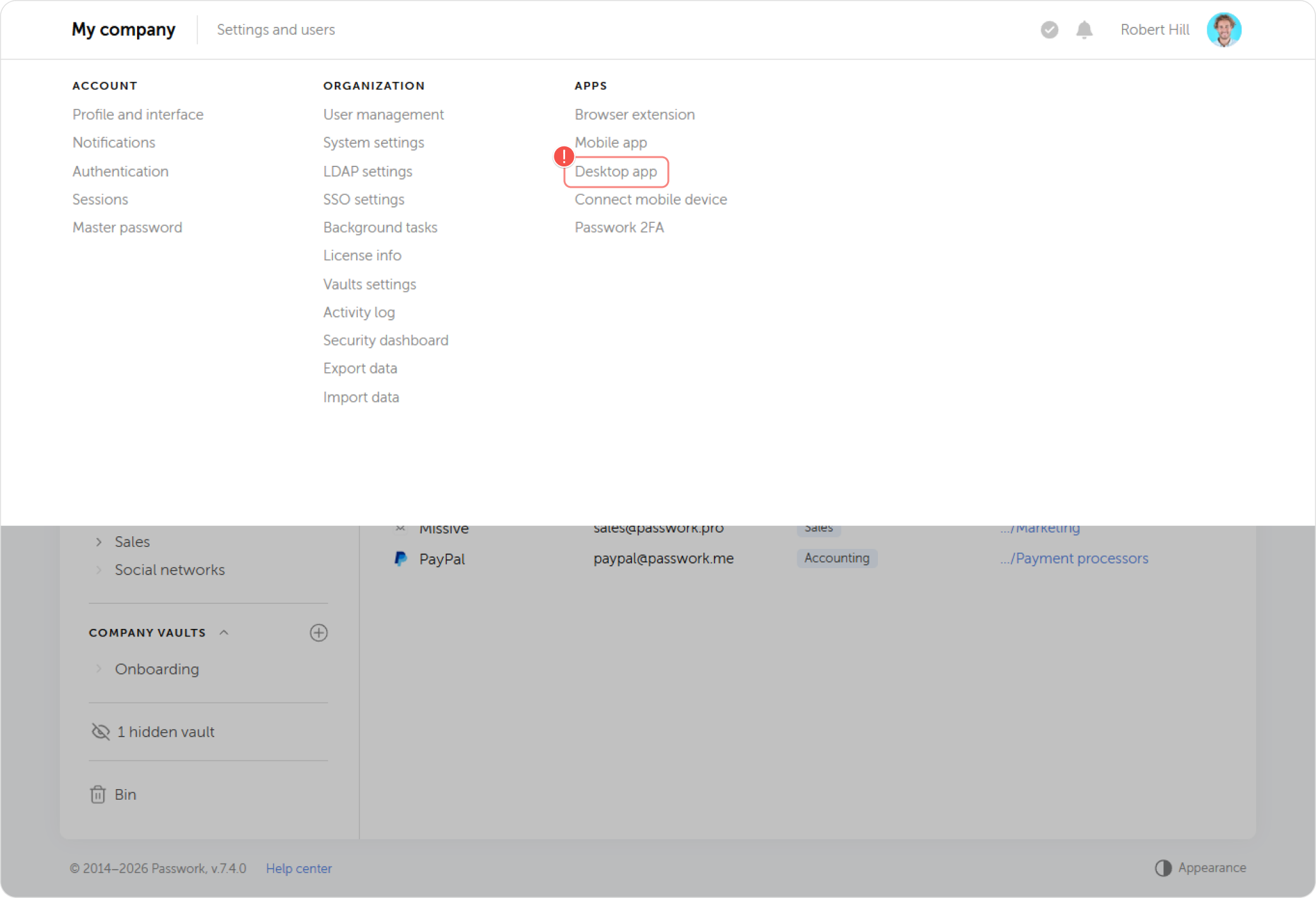Collapse the Company Vaults section

(x=224, y=632)
